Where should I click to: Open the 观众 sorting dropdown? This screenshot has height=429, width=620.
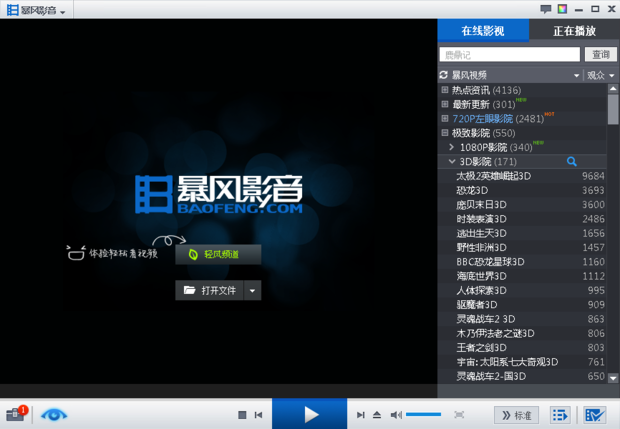[x=600, y=75]
